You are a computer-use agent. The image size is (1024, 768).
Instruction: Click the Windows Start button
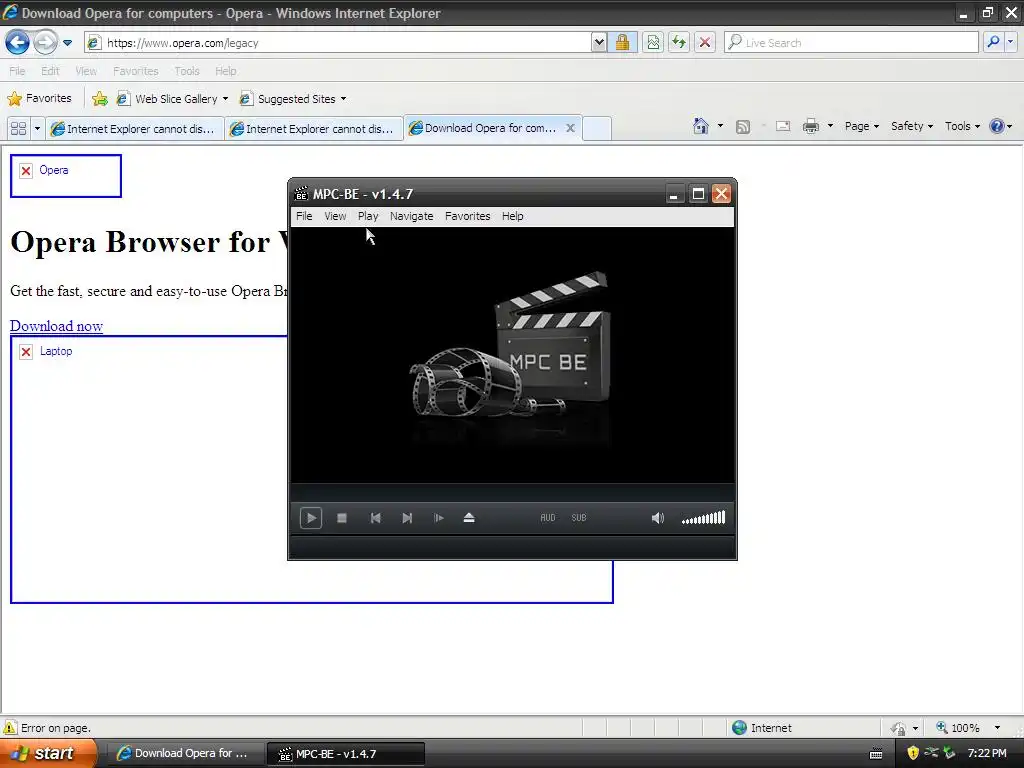click(x=48, y=754)
